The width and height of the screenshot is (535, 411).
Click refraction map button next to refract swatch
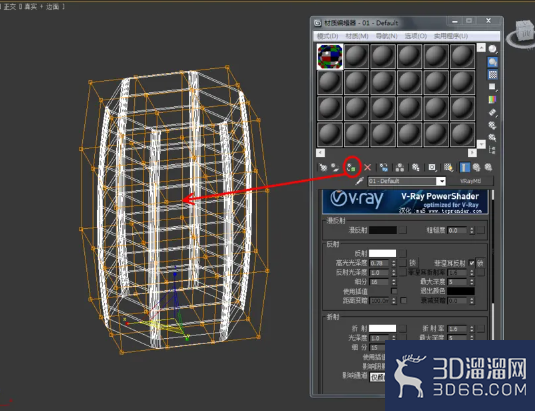point(403,328)
